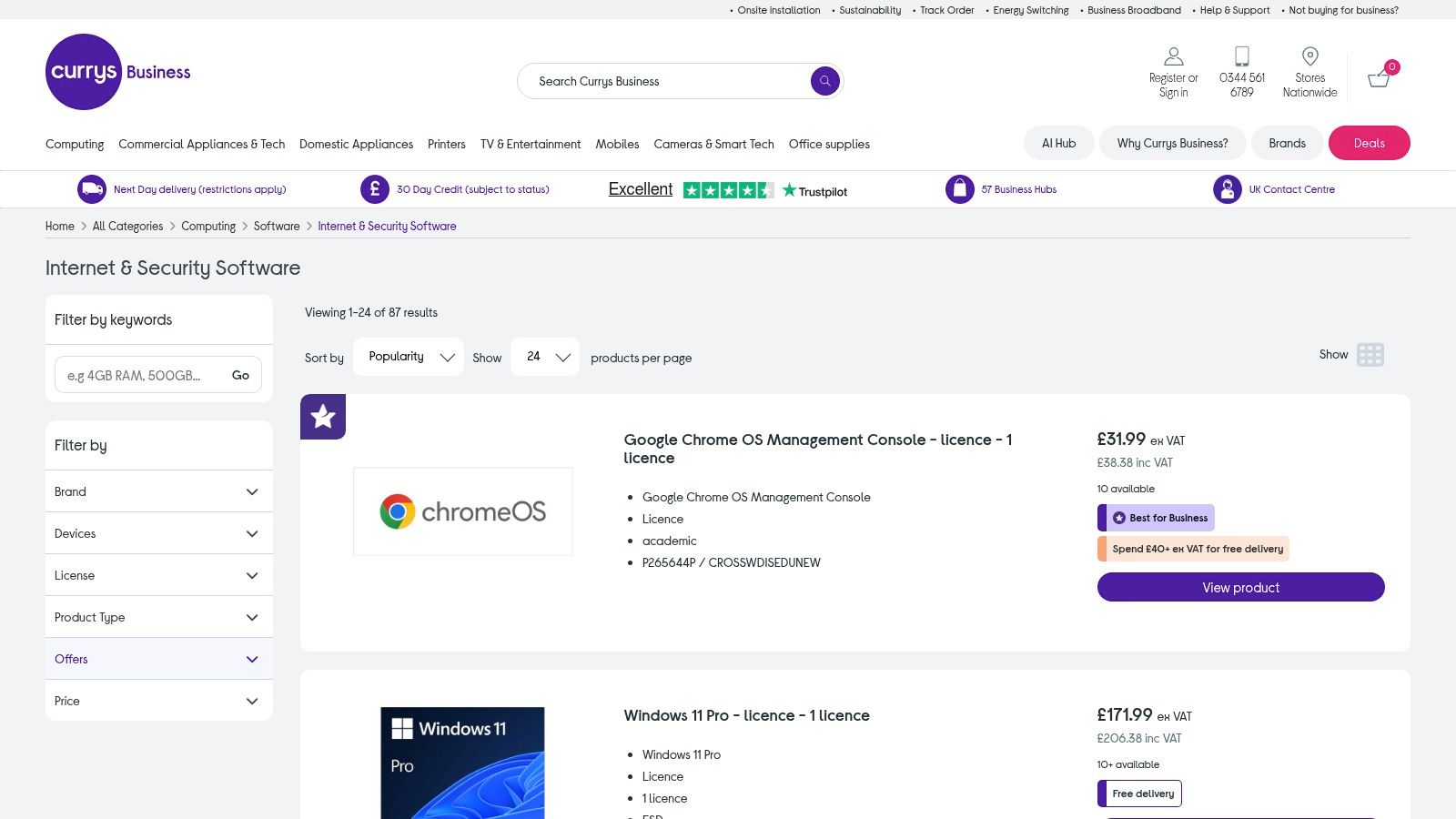The height and width of the screenshot is (819, 1456).
Task: Click the Brands button
Action: [x=1288, y=143]
